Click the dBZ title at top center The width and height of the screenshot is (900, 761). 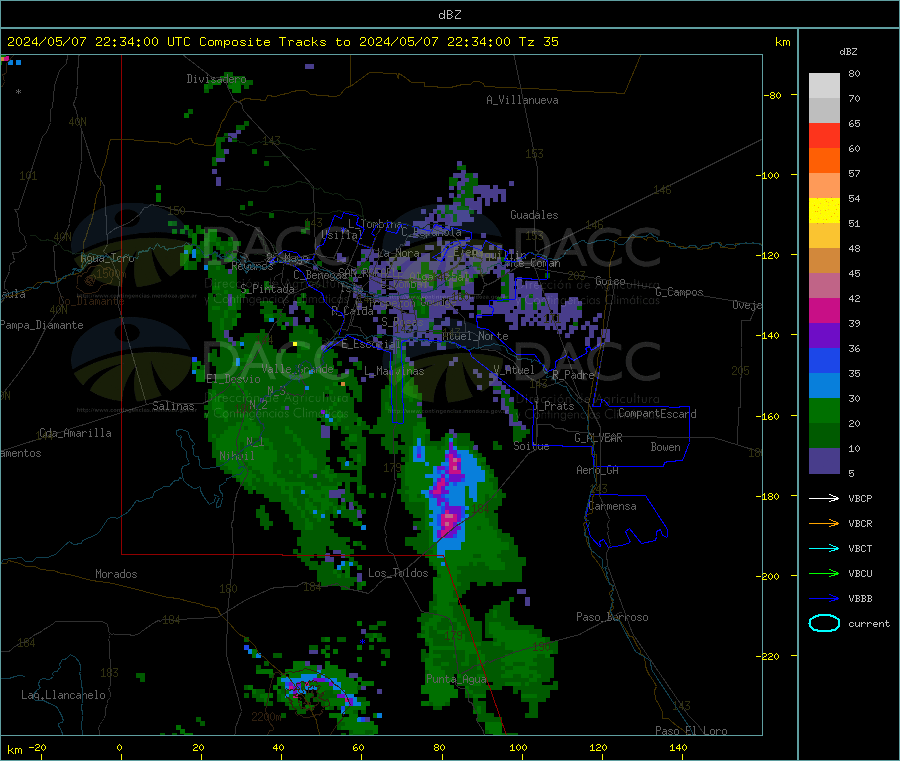click(449, 14)
